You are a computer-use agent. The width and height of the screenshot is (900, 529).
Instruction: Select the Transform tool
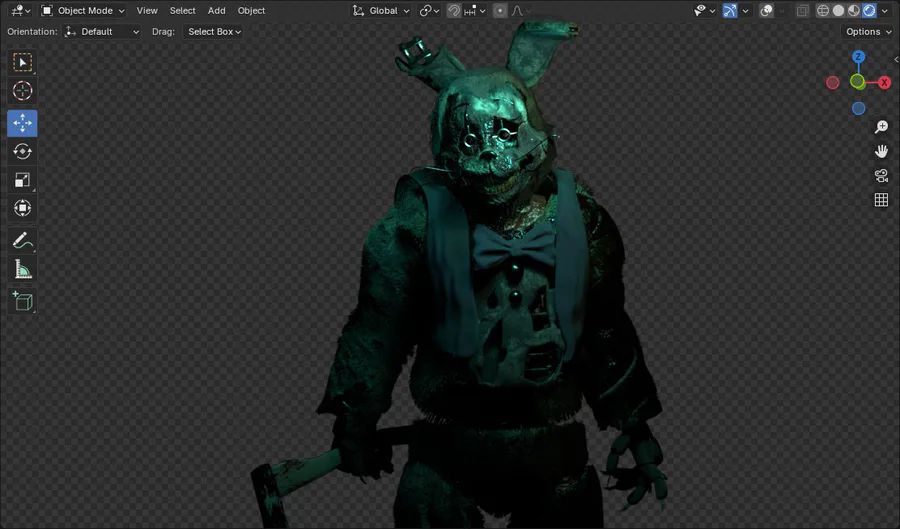pyautogui.click(x=22, y=208)
